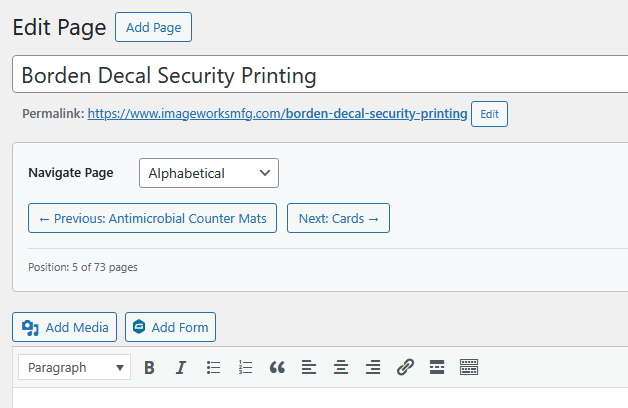The width and height of the screenshot is (628, 408).
Task: Toggle the editor toolbar kitchen sink
Action: (x=469, y=367)
